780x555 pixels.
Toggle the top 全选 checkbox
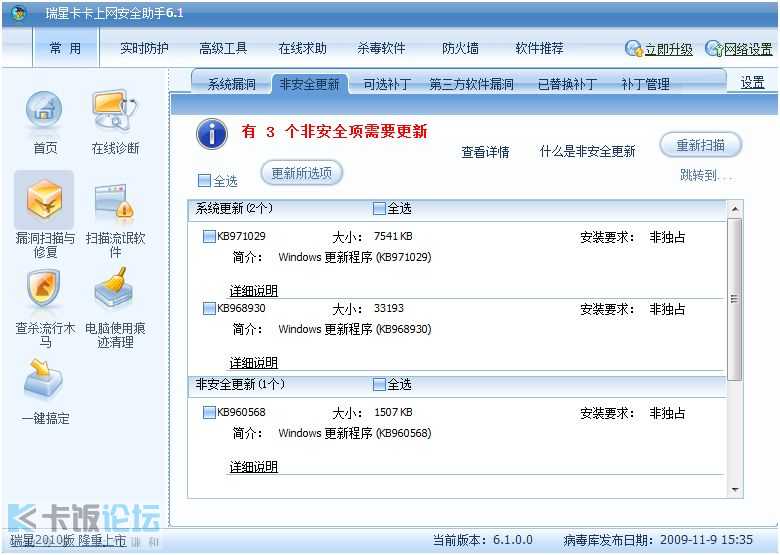pos(204,180)
